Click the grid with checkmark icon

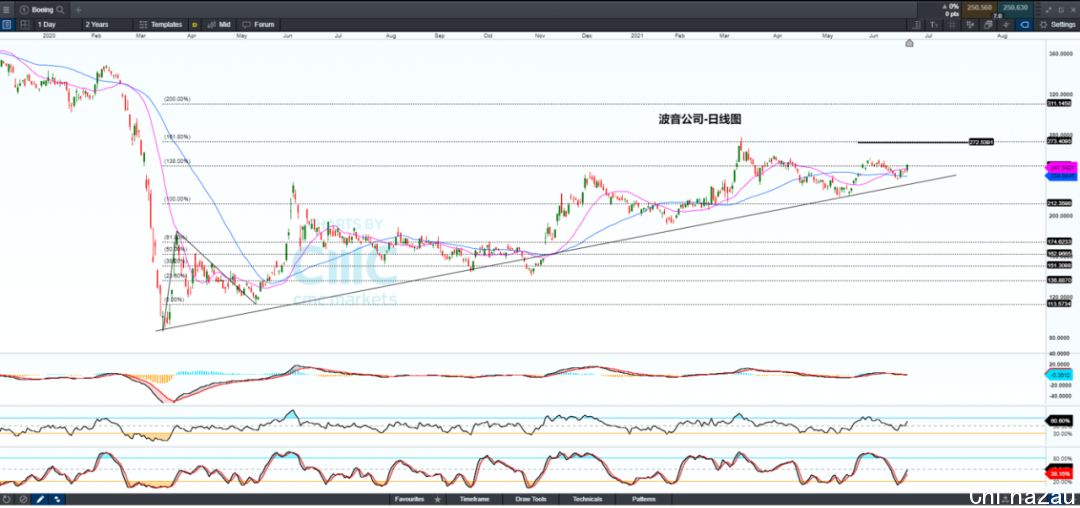[x=970, y=25]
